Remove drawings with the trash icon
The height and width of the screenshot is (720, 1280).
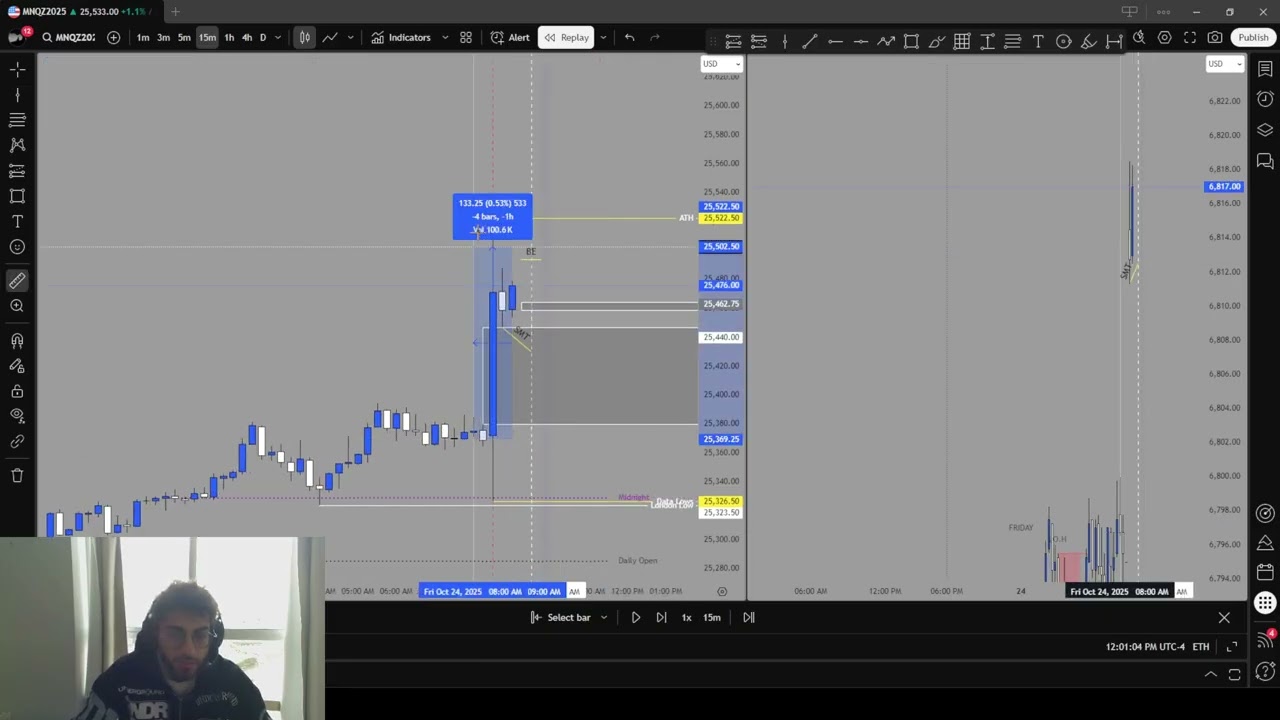17,475
